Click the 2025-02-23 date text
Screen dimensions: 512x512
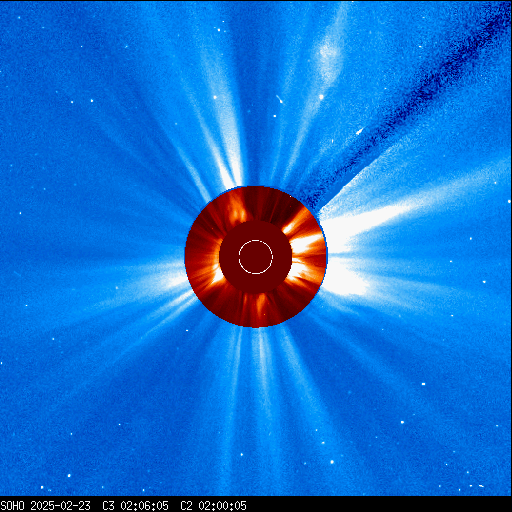tap(60, 506)
